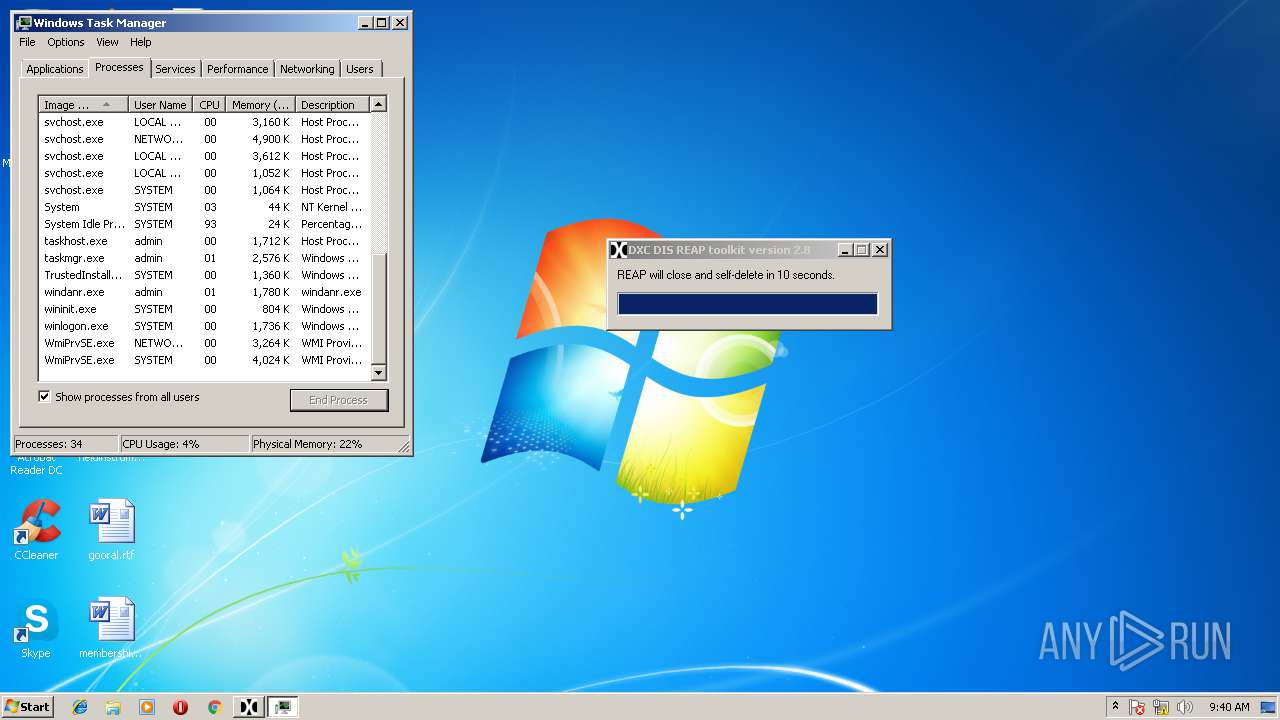Sort processes by Description column header
This screenshot has width=1280, height=720.
click(x=332, y=105)
